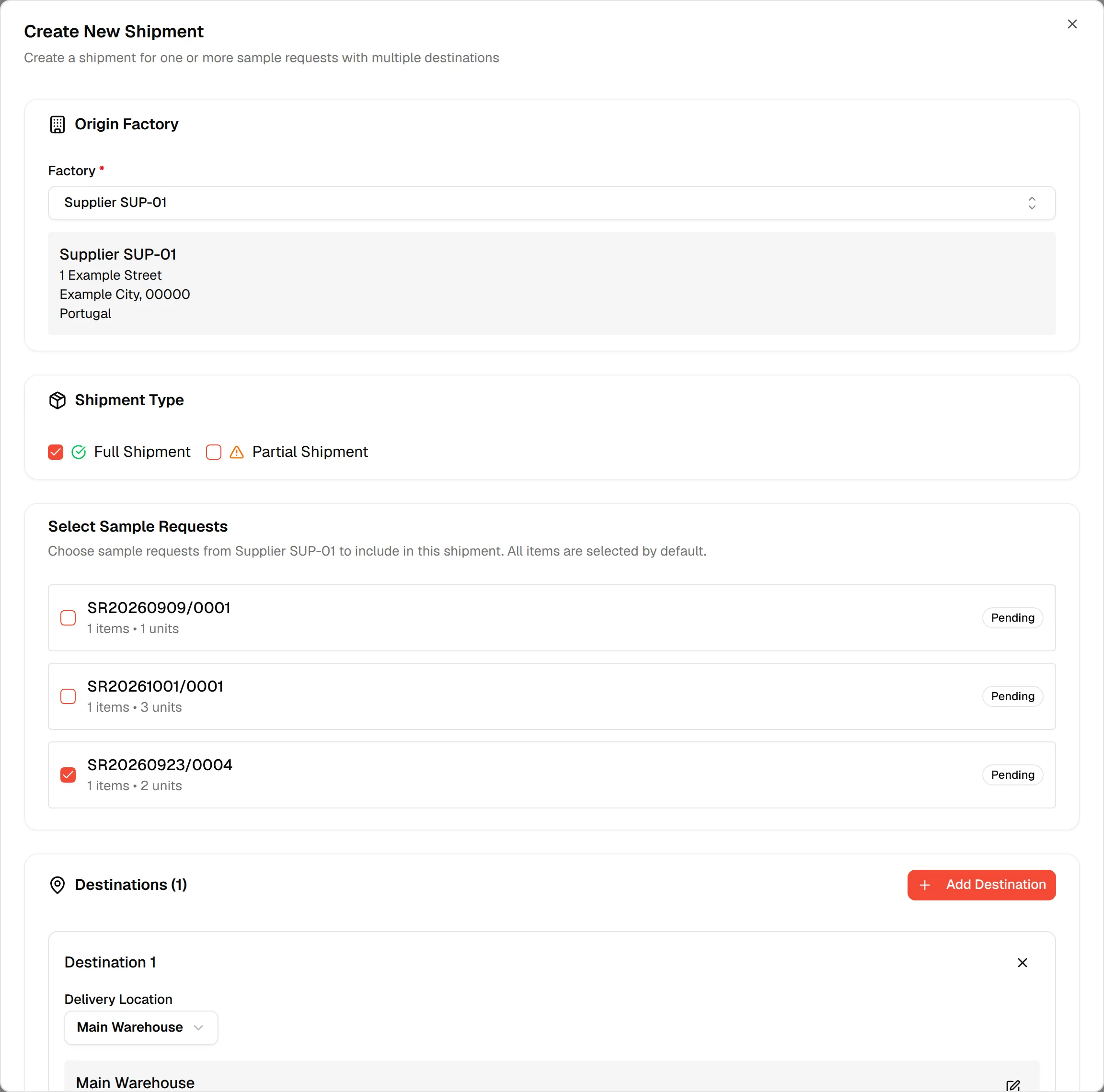Image resolution: width=1104 pixels, height=1092 pixels.
Task: Click the '1 items • 2 units' text
Action: [134, 786]
